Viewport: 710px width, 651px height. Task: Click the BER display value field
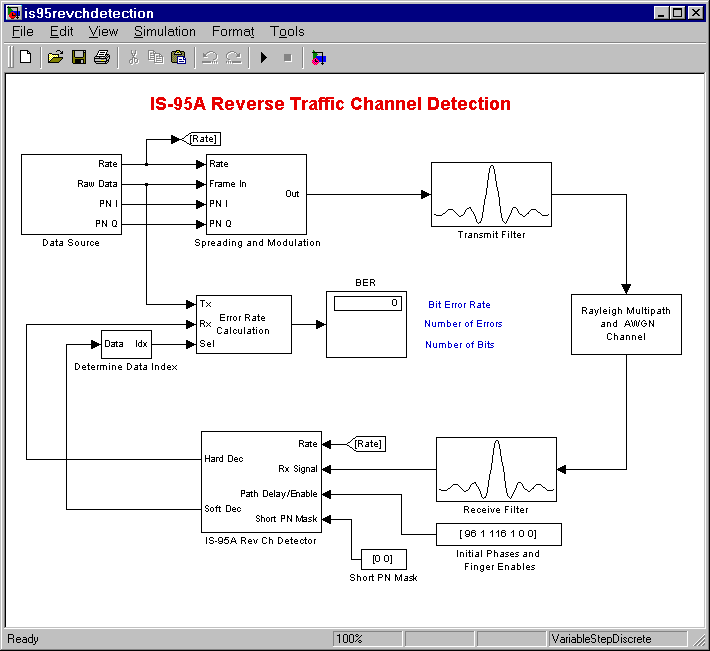(366, 302)
